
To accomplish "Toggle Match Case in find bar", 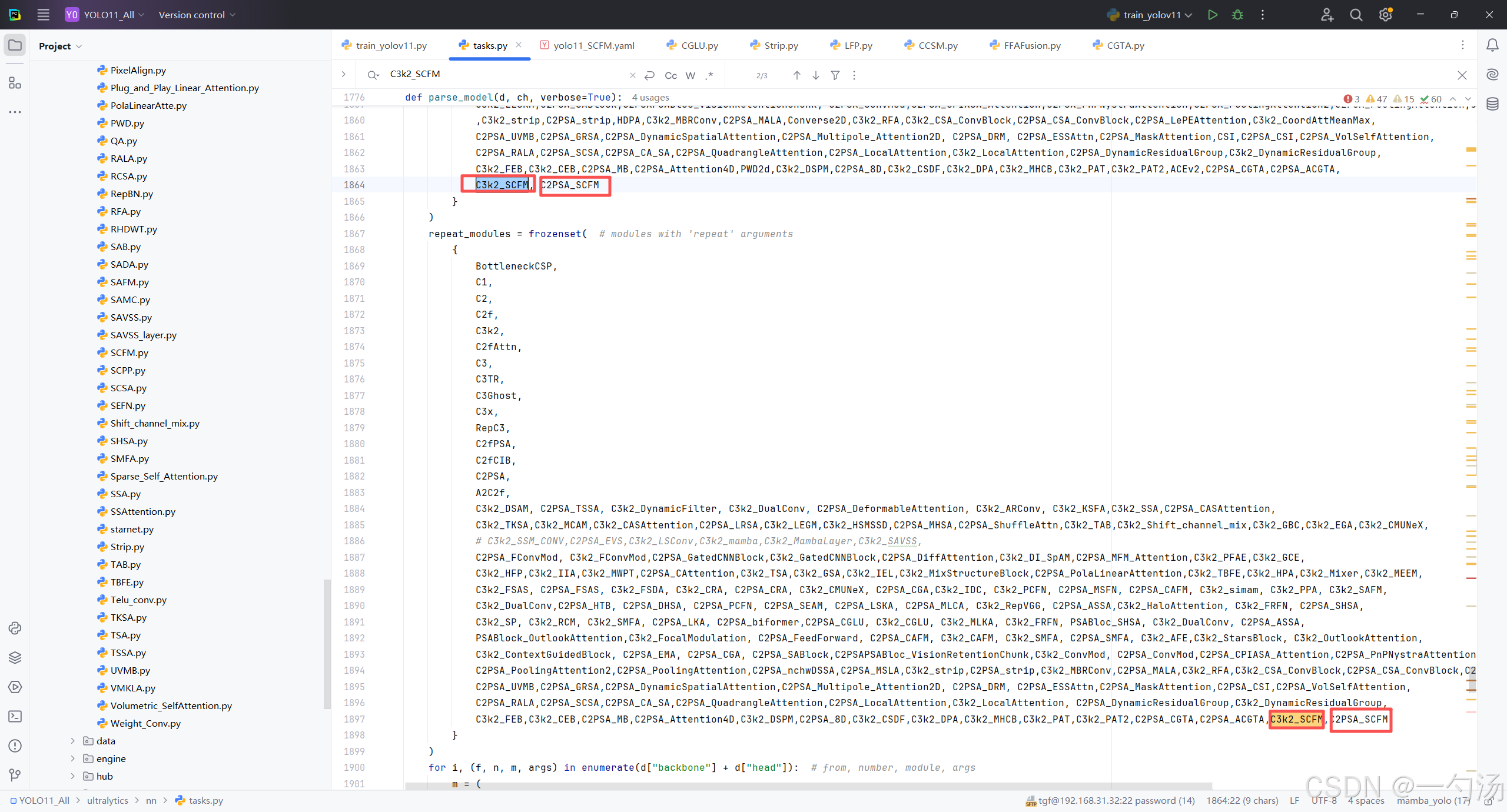I will [x=670, y=75].
